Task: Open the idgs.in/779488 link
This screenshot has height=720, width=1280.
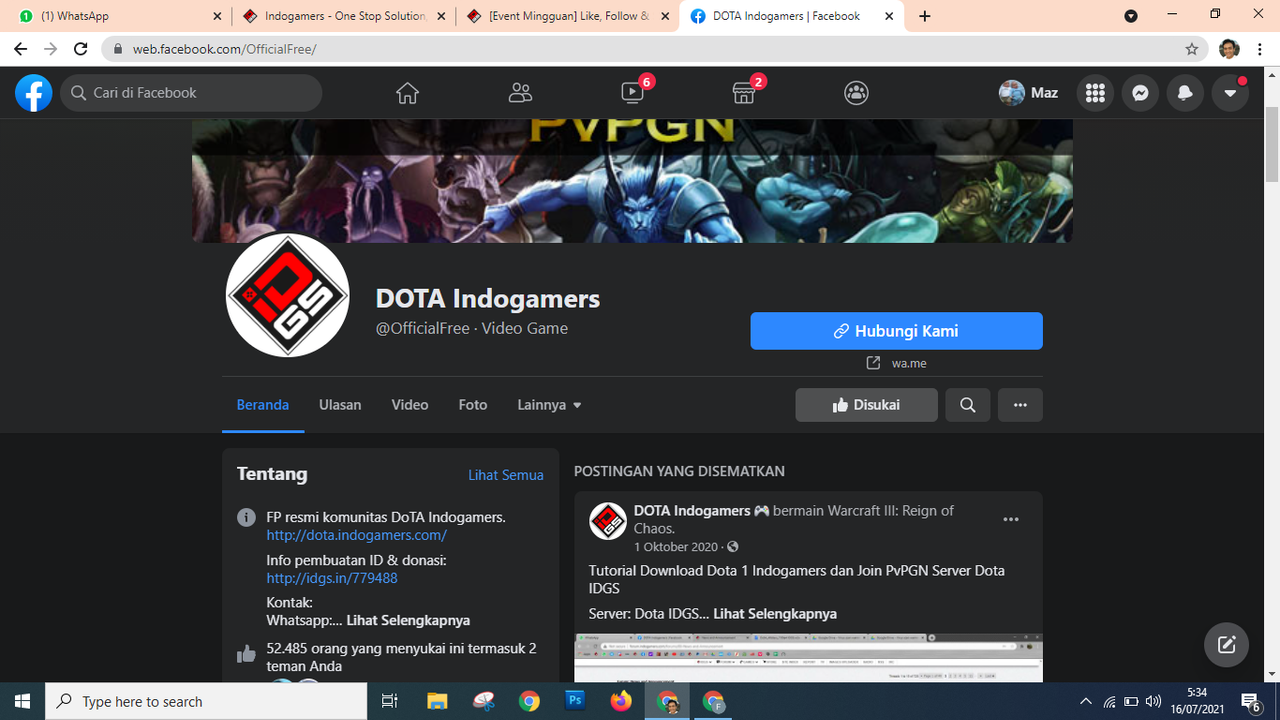Action: click(x=332, y=578)
